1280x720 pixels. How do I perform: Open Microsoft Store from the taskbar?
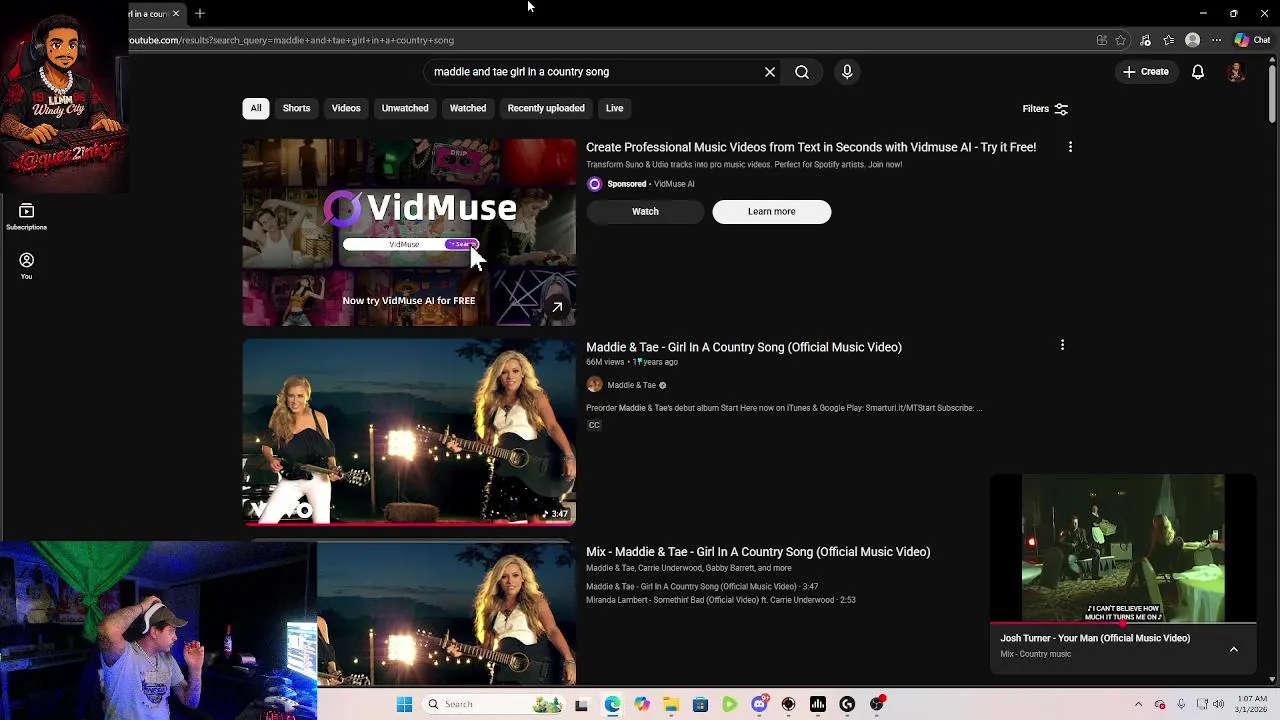click(700, 704)
